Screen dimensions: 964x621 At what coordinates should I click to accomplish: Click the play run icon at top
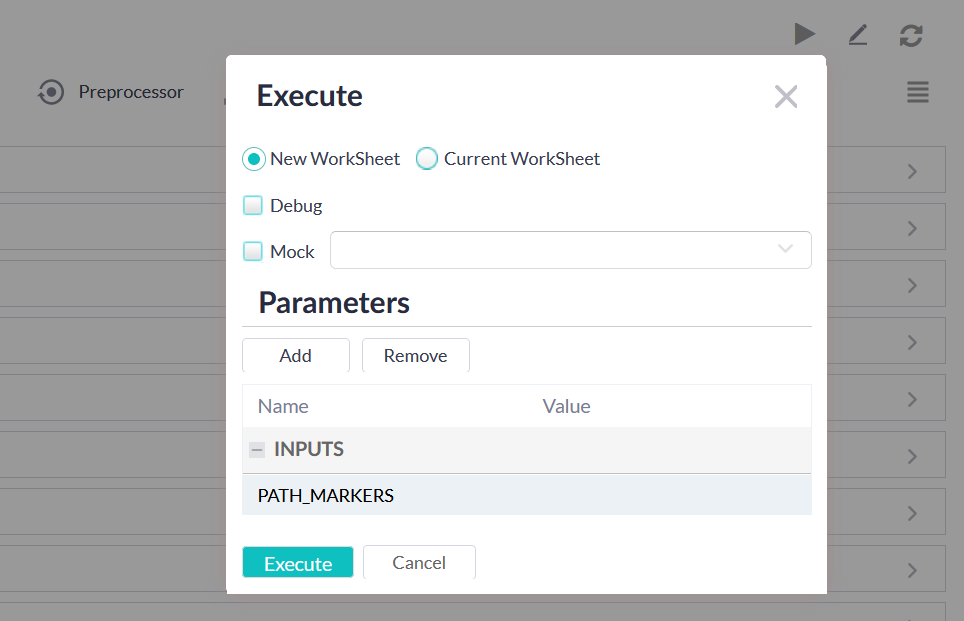point(805,35)
